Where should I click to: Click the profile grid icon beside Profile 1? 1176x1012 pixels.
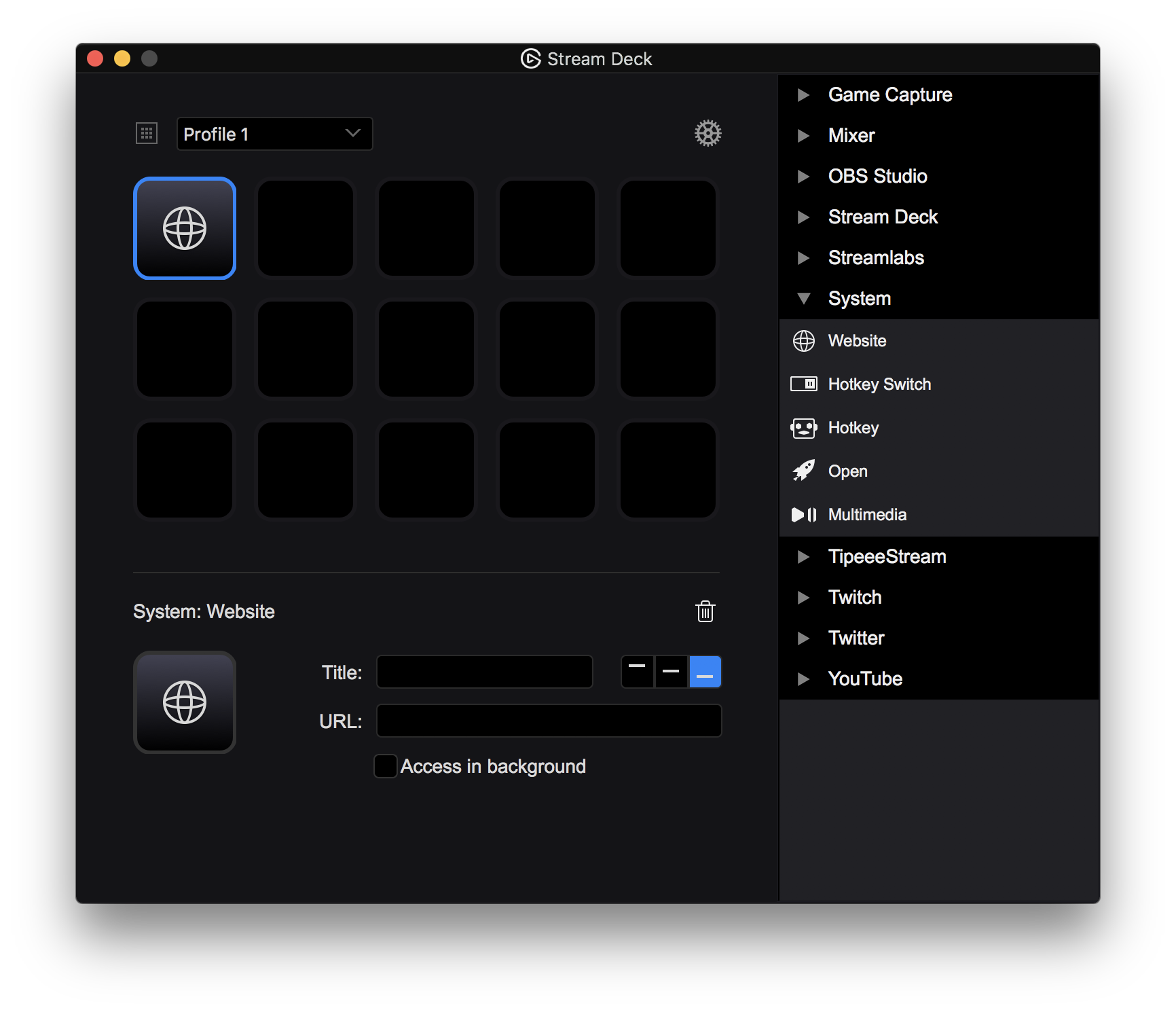click(147, 133)
